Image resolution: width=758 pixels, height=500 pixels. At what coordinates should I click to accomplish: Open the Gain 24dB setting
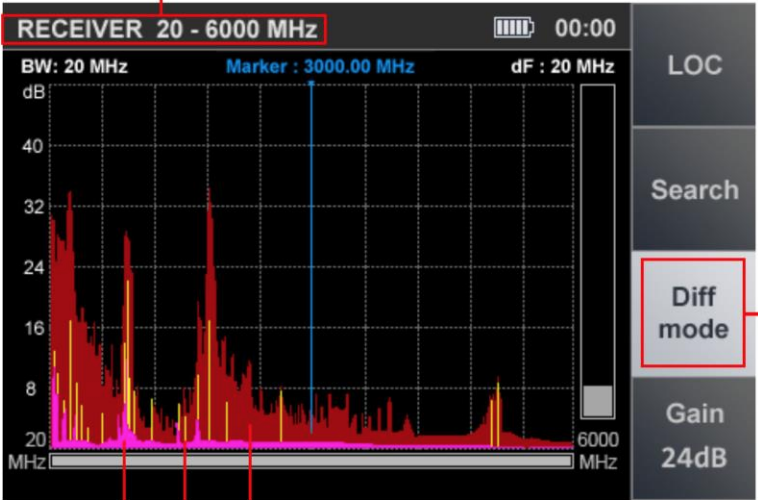693,435
